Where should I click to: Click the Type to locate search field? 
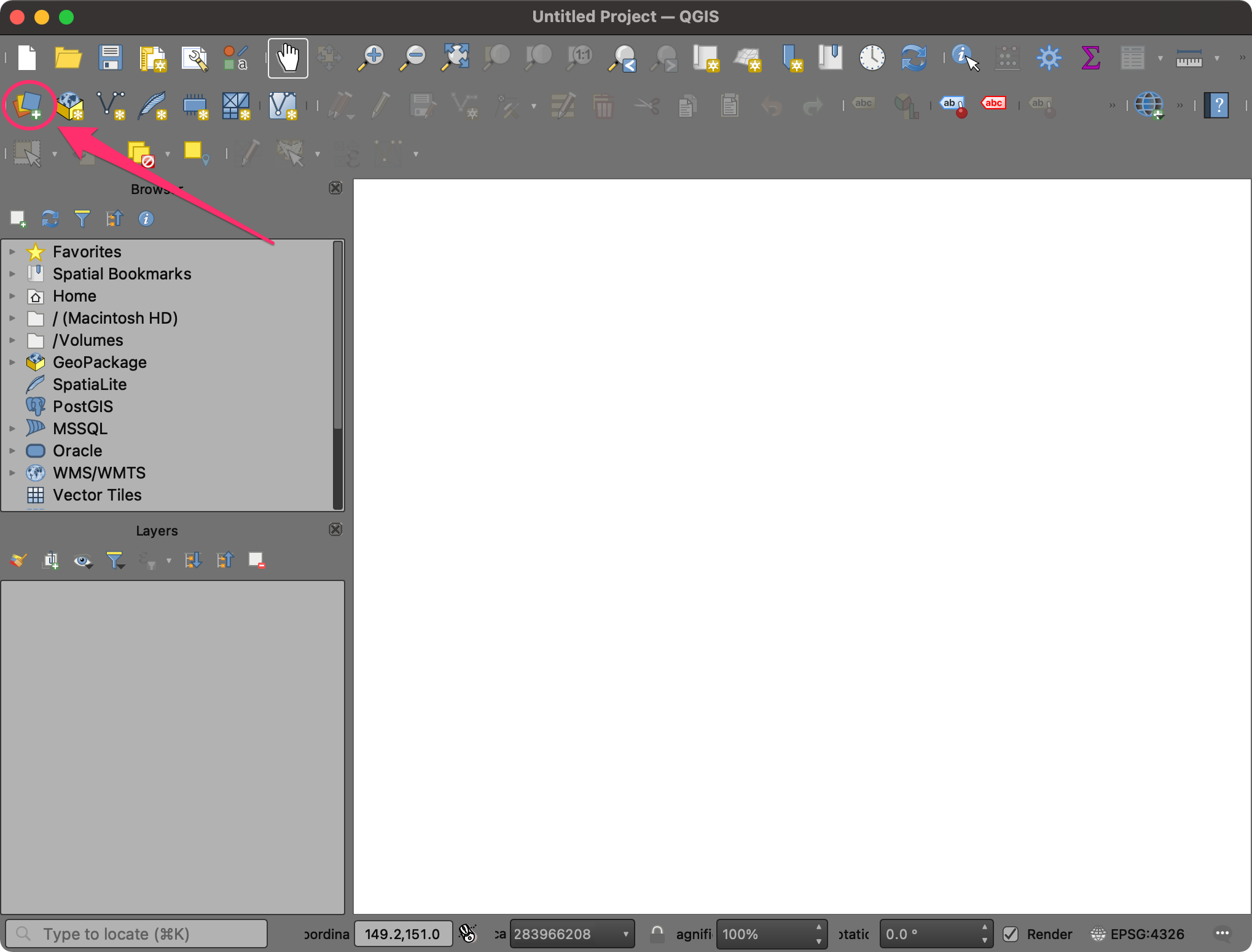click(x=136, y=934)
